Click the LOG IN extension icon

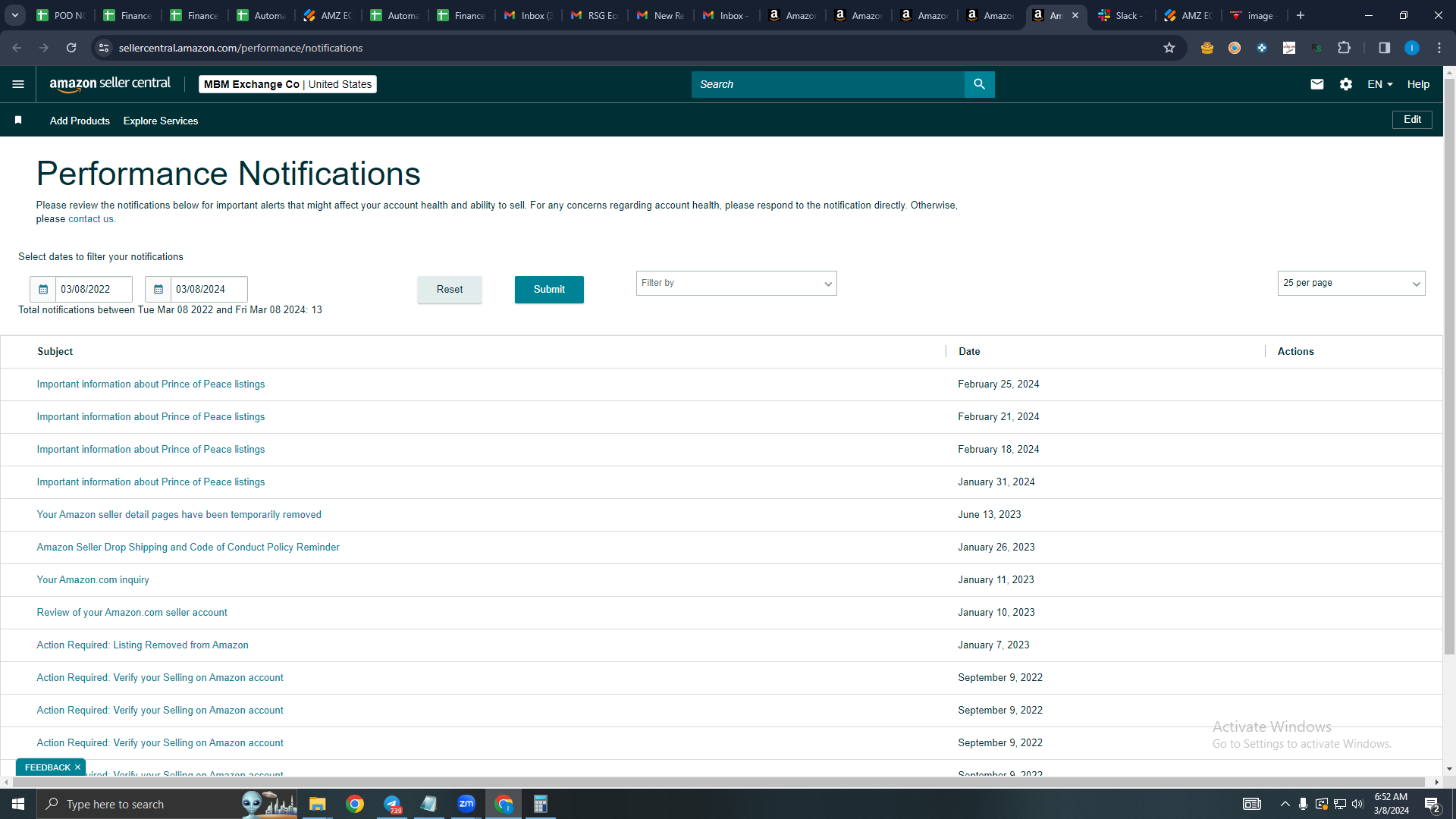click(1289, 48)
